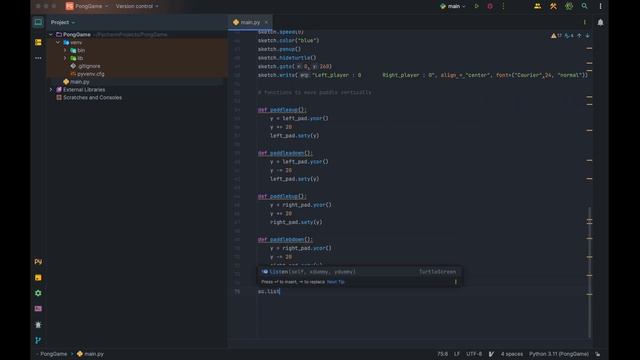Expand the External Libraries node chevron

click(x=51, y=90)
